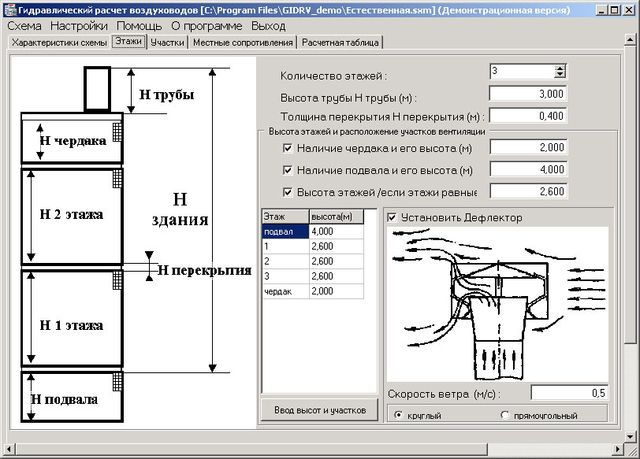Decrease number of floors with down arrow
This screenshot has height=459, width=640.
560,76
